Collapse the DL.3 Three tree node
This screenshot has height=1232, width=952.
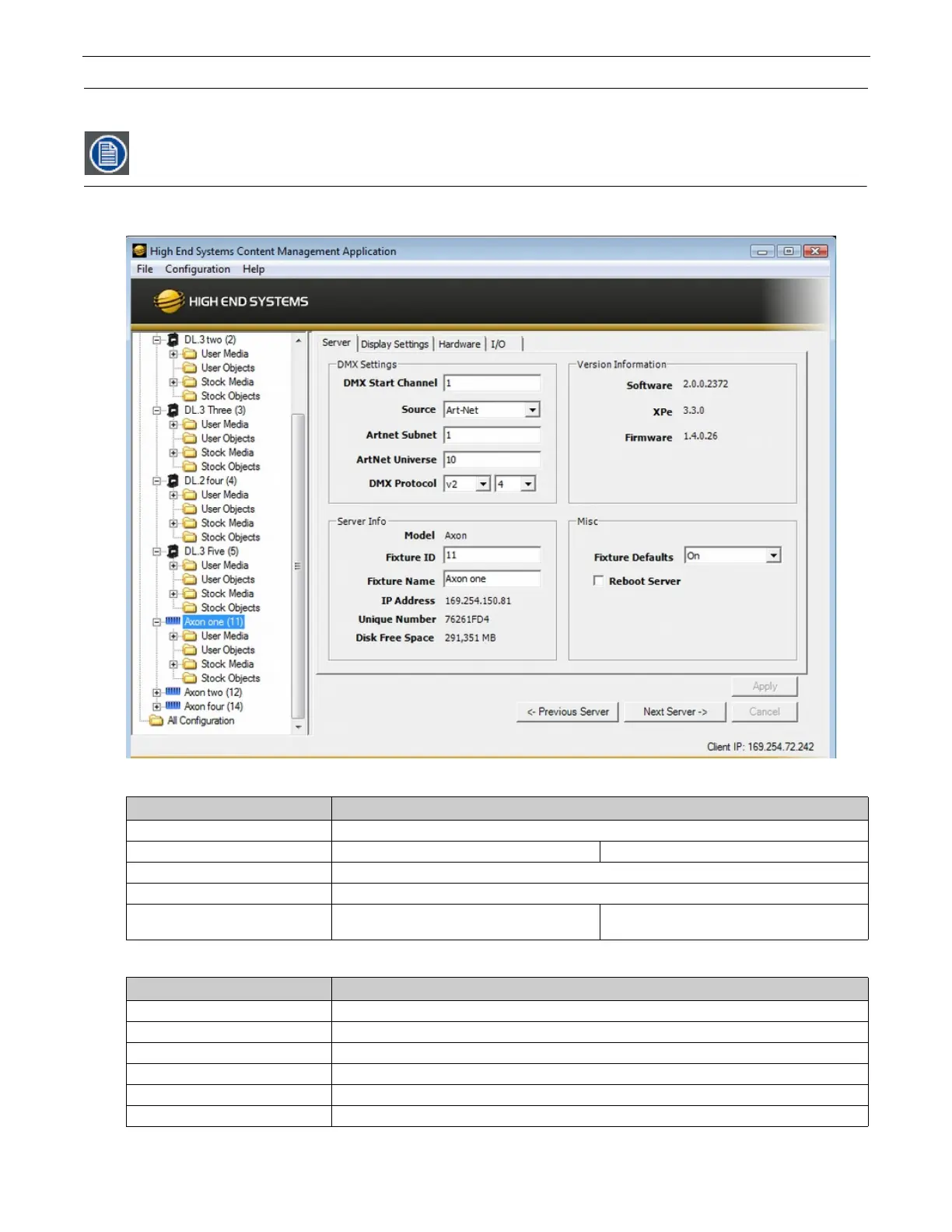point(157,411)
